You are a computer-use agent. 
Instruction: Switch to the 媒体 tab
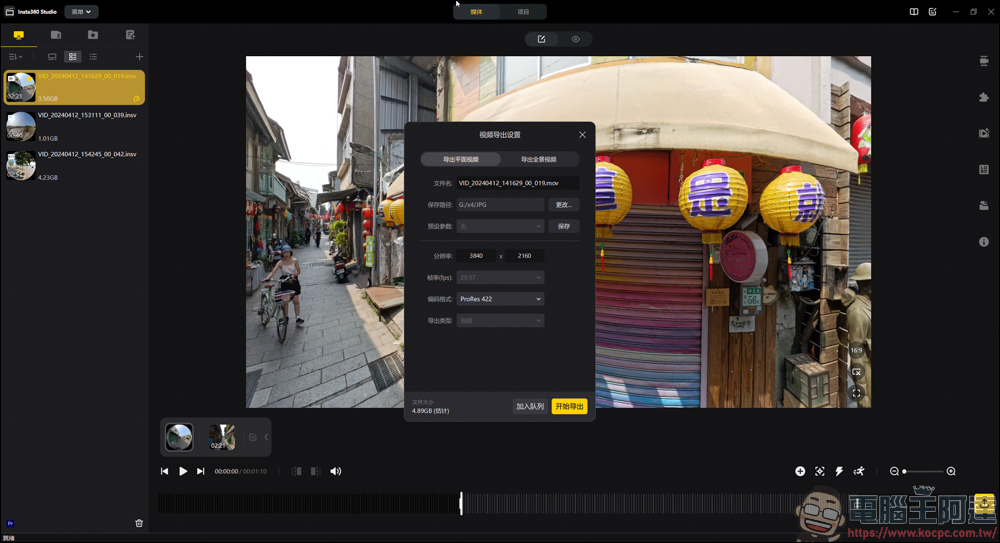(x=476, y=11)
